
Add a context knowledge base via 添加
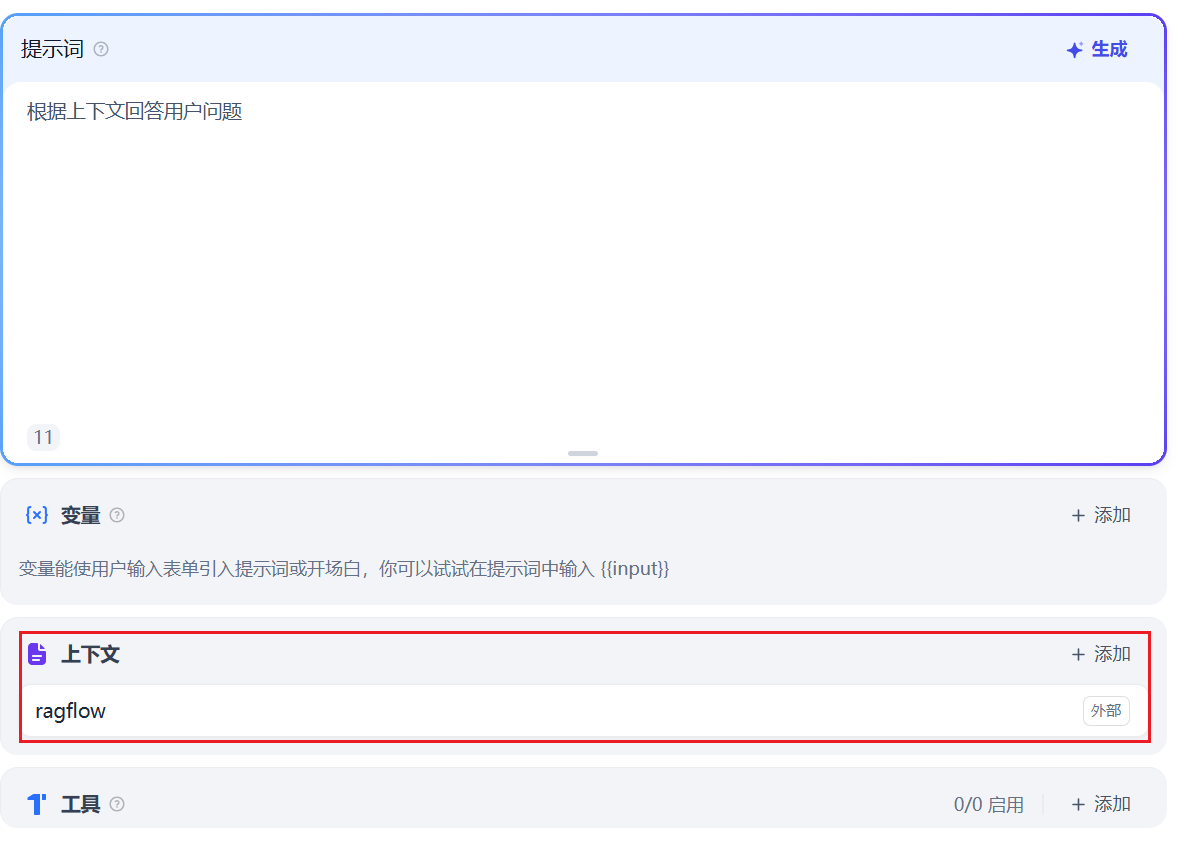click(1100, 654)
